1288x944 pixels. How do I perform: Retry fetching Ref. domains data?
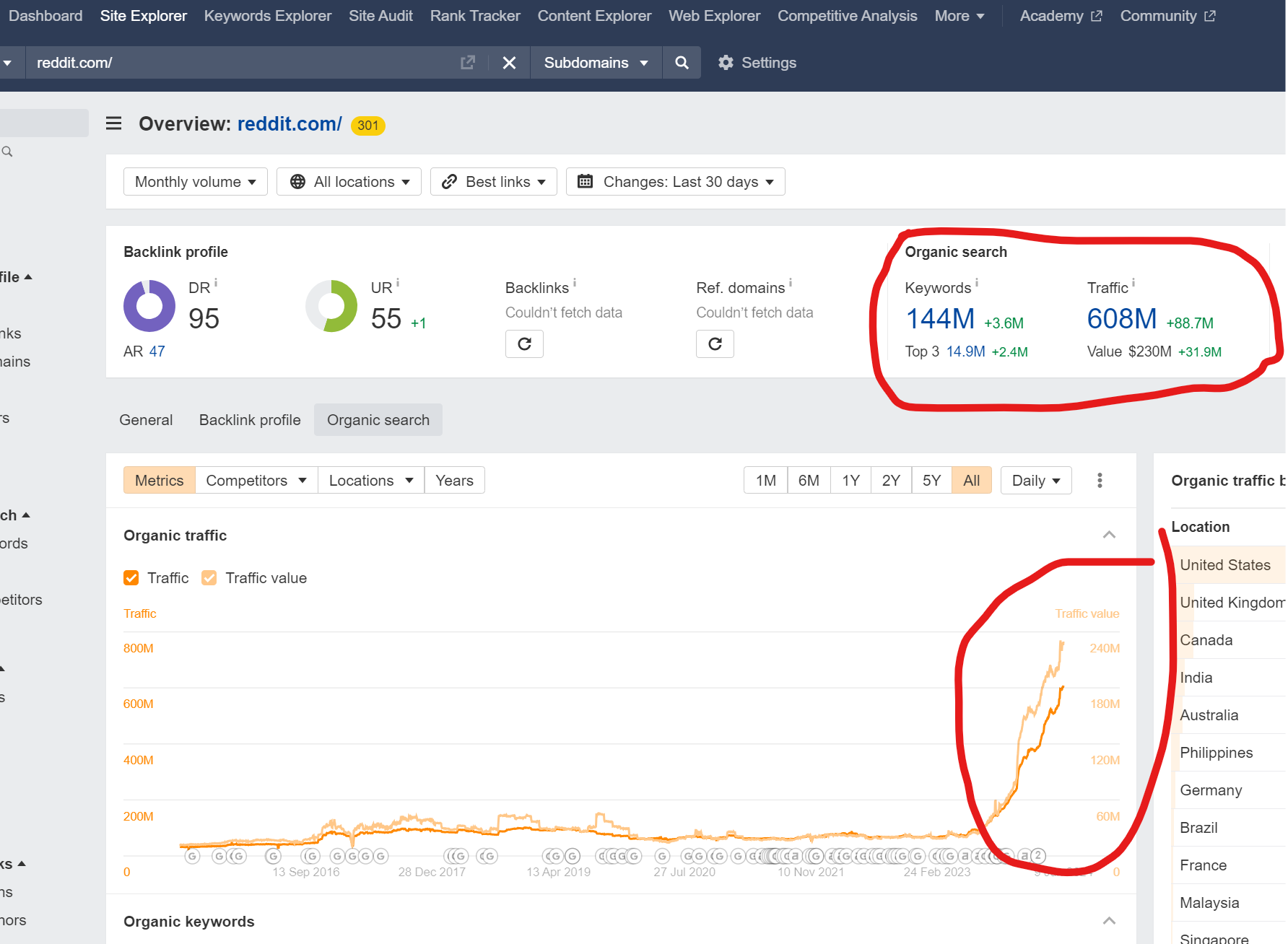[x=715, y=344]
